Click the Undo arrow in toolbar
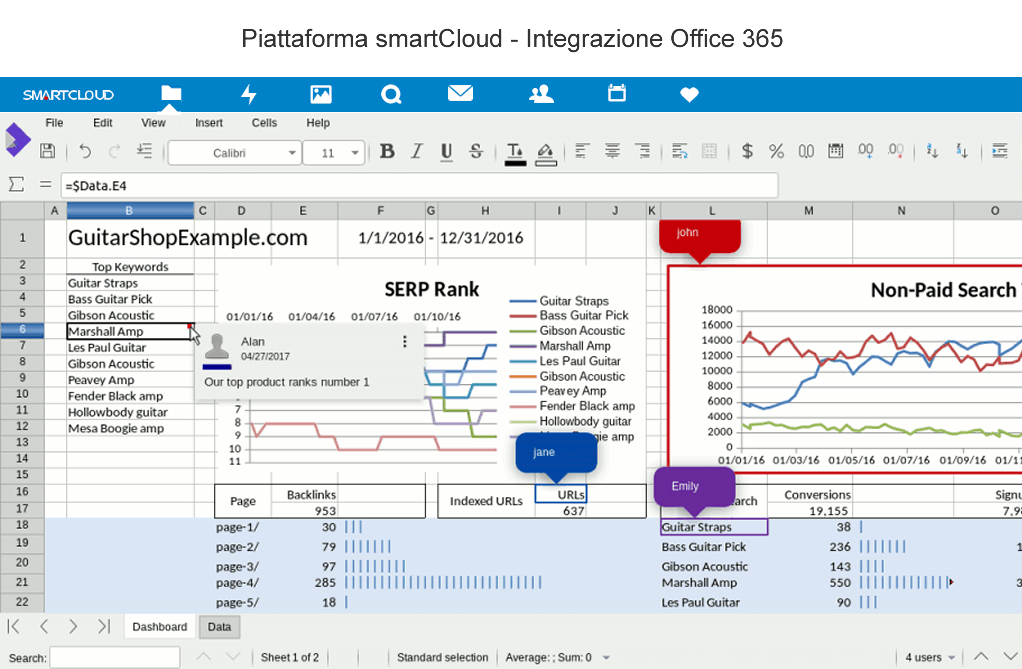The width and height of the screenshot is (1022, 669). [85, 152]
